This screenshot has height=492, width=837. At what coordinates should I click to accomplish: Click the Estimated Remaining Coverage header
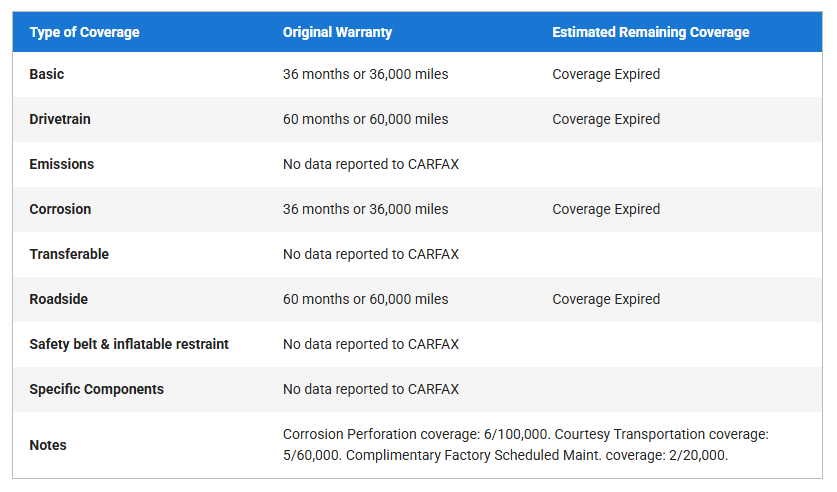(650, 32)
